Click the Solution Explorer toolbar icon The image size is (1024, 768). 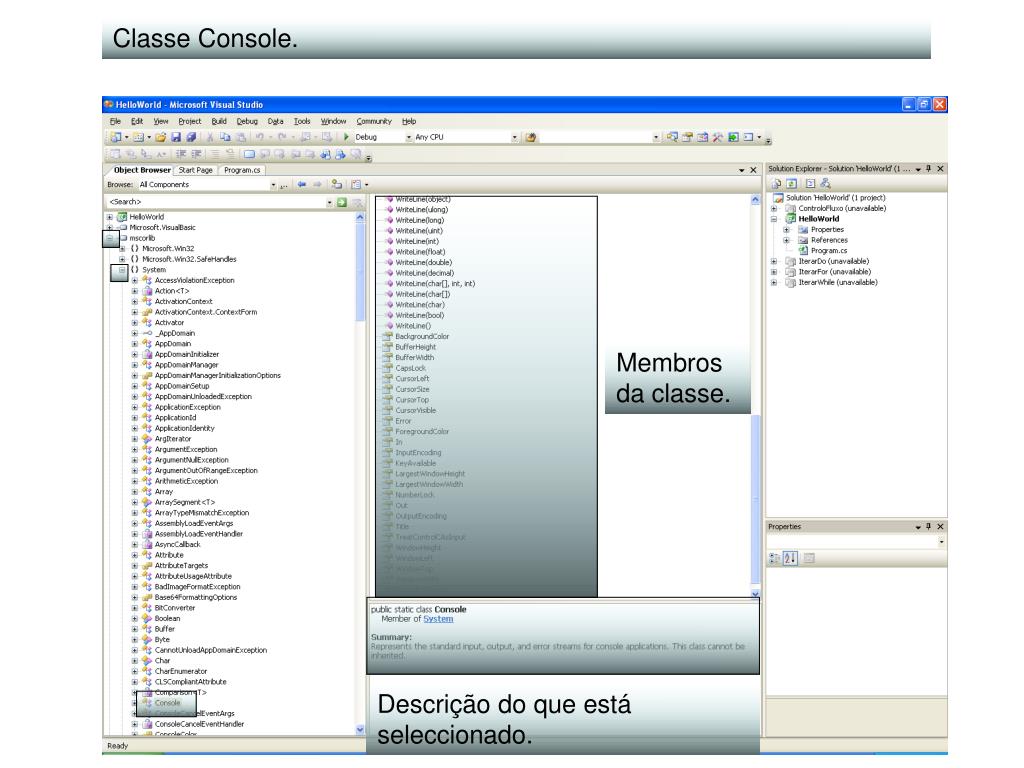click(672, 137)
